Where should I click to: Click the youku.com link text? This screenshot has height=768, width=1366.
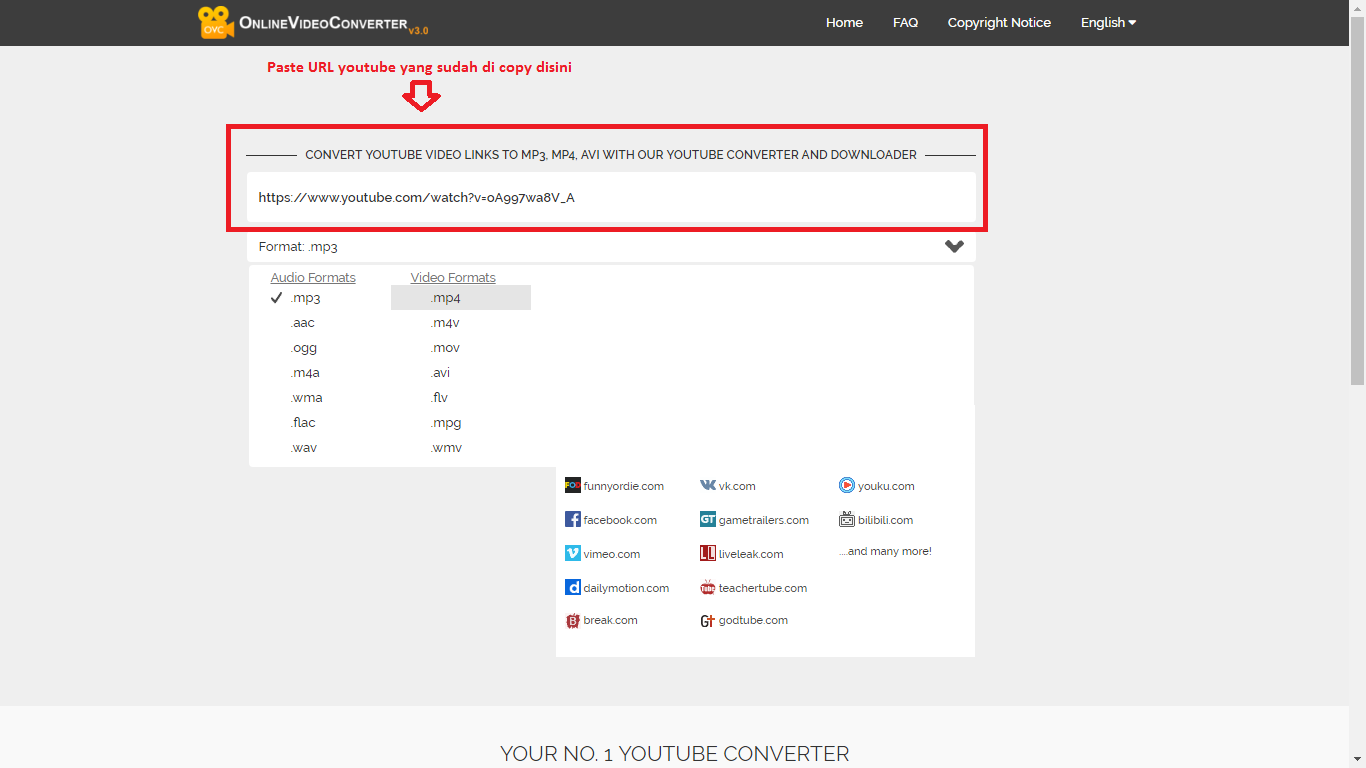click(886, 486)
